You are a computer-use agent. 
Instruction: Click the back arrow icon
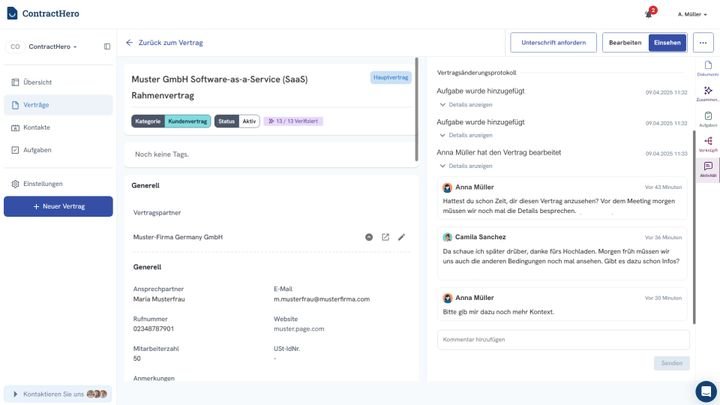(x=129, y=42)
